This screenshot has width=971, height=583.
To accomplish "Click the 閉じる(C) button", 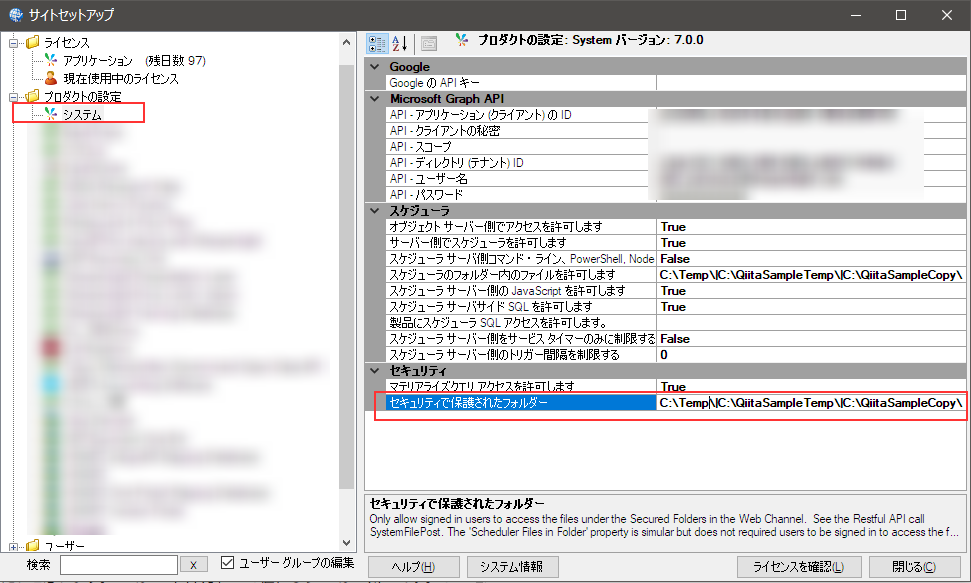I will (x=914, y=567).
